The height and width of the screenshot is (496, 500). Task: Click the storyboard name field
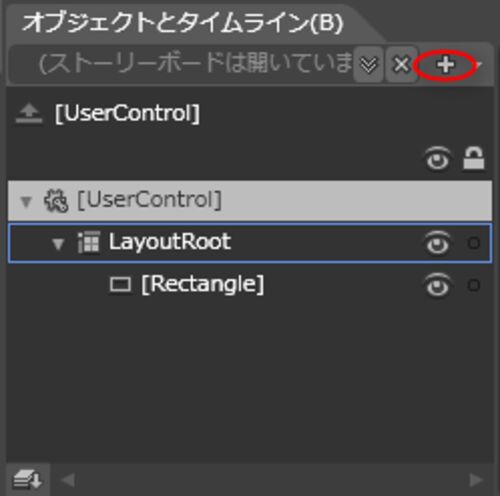182,63
